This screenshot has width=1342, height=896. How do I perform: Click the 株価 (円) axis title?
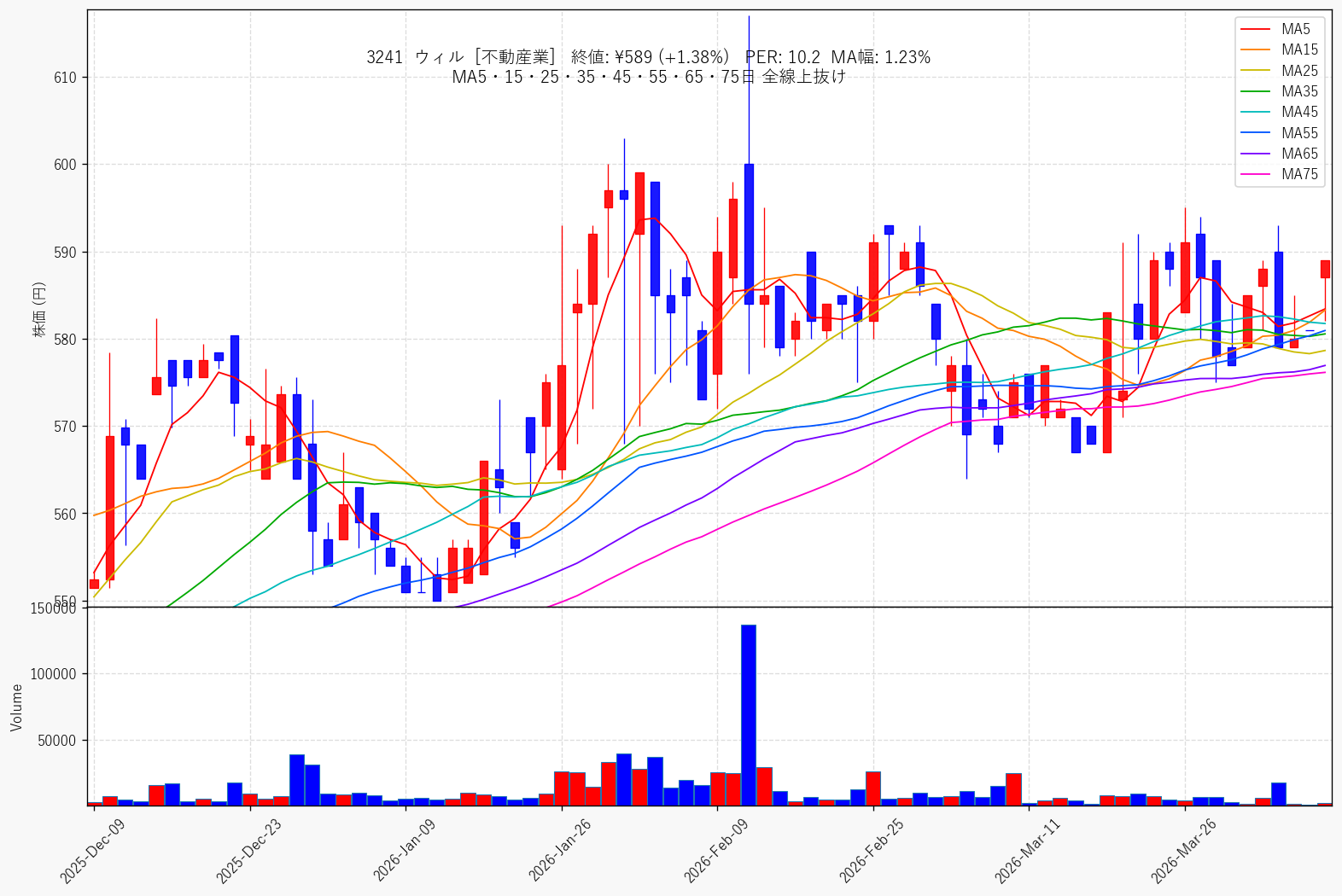[39, 310]
